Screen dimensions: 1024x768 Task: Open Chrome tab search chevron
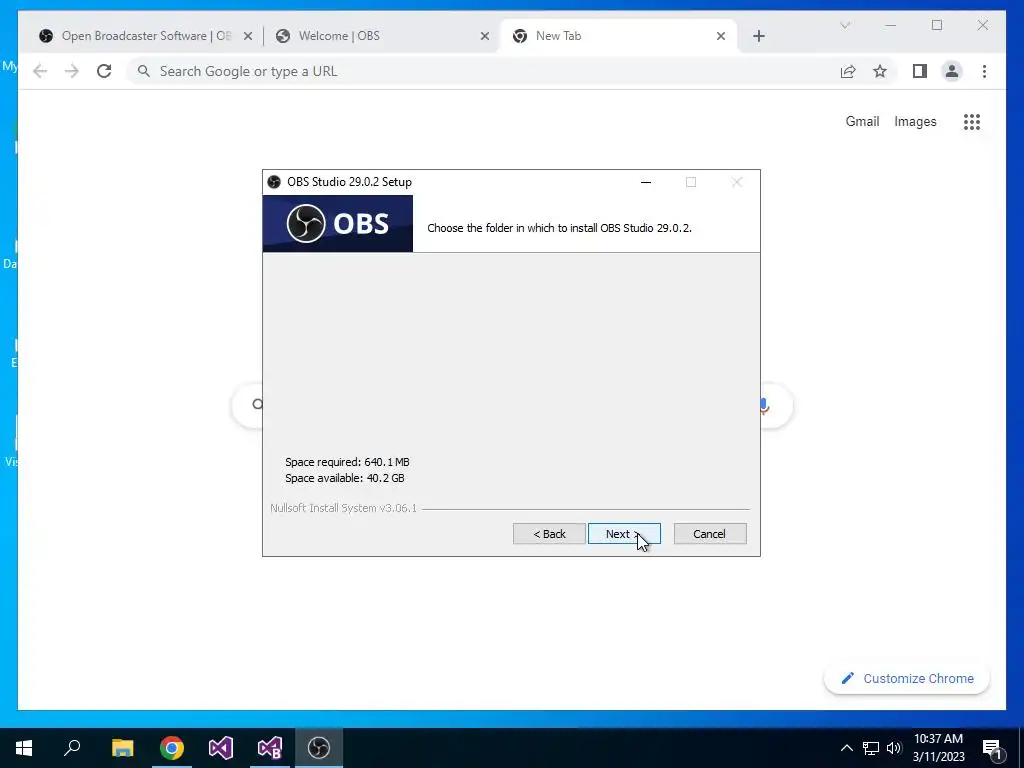click(844, 25)
